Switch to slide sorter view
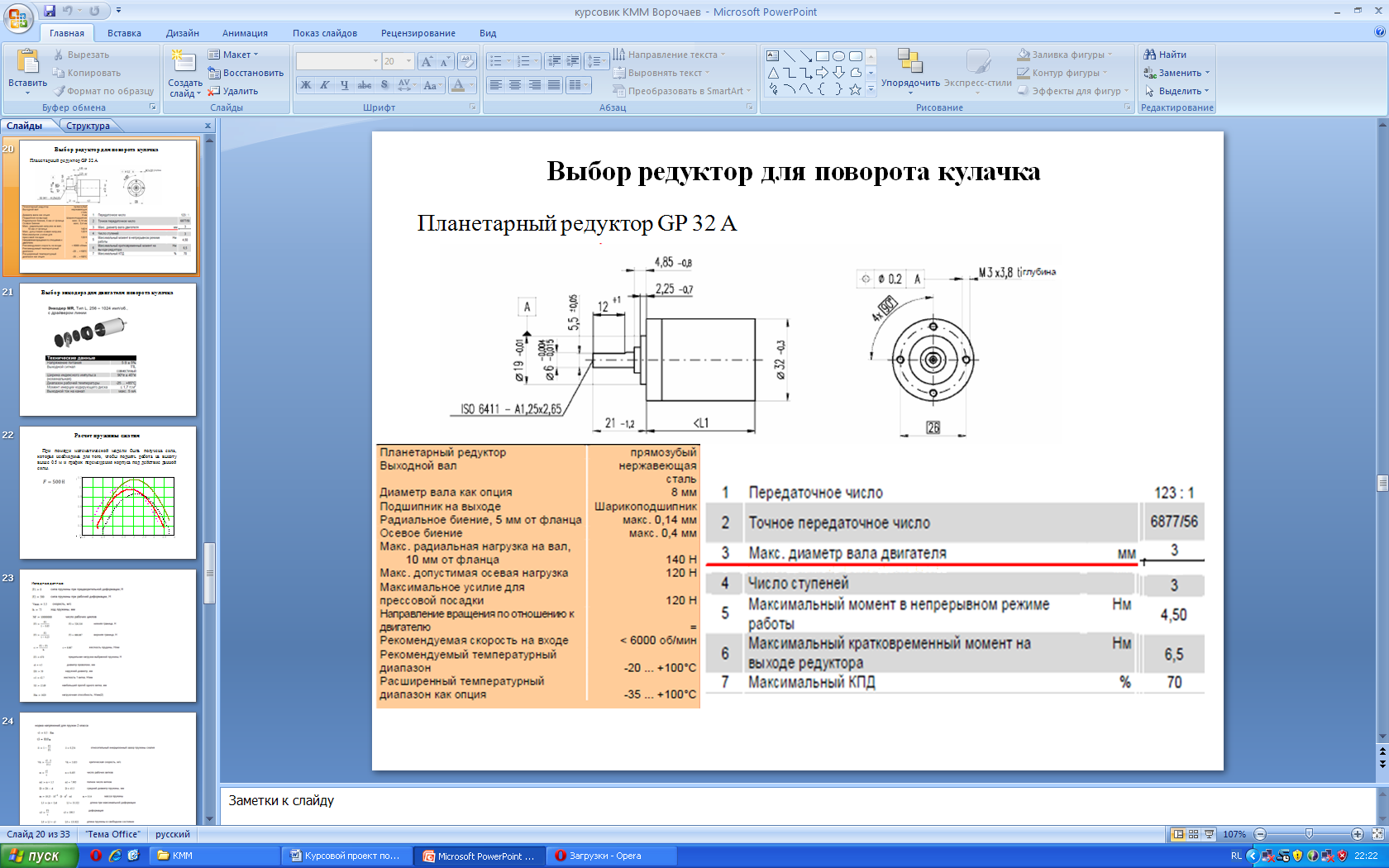This screenshot has height=868, width=1389. (x=1193, y=834)
